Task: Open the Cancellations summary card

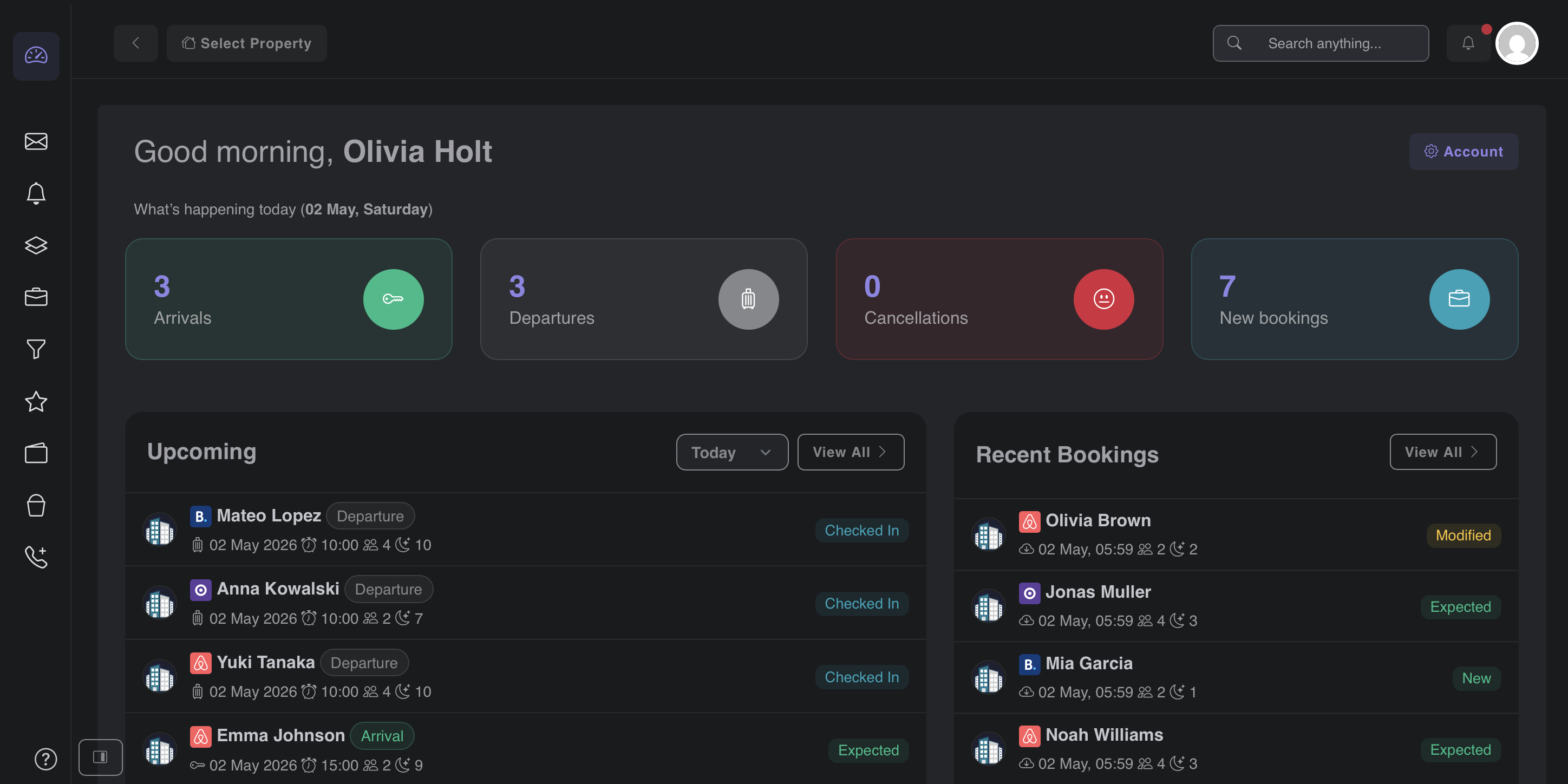Action: click(x=999, y=299)
